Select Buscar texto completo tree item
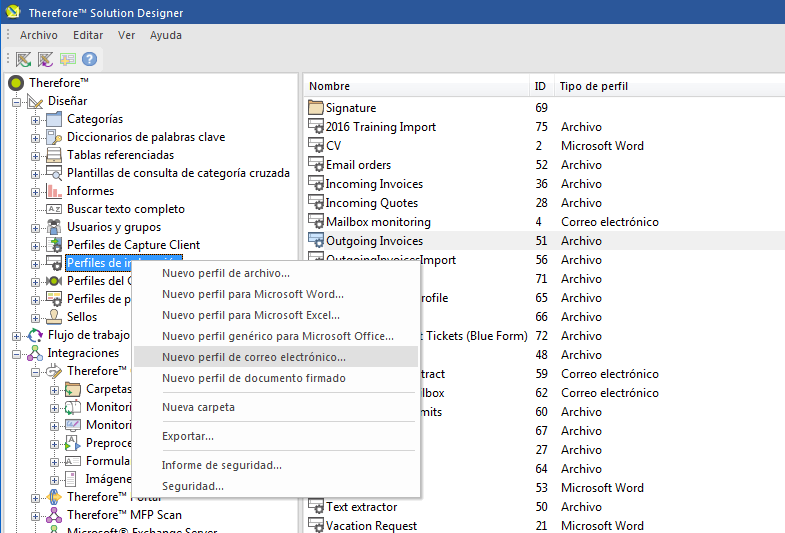The image size is (785, 533). click(126, 209)
